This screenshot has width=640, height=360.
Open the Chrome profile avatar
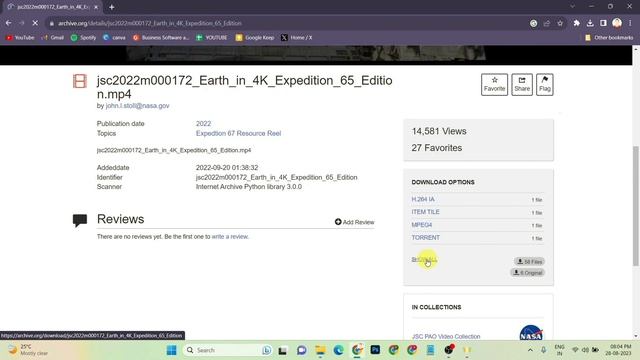[617, 23]
